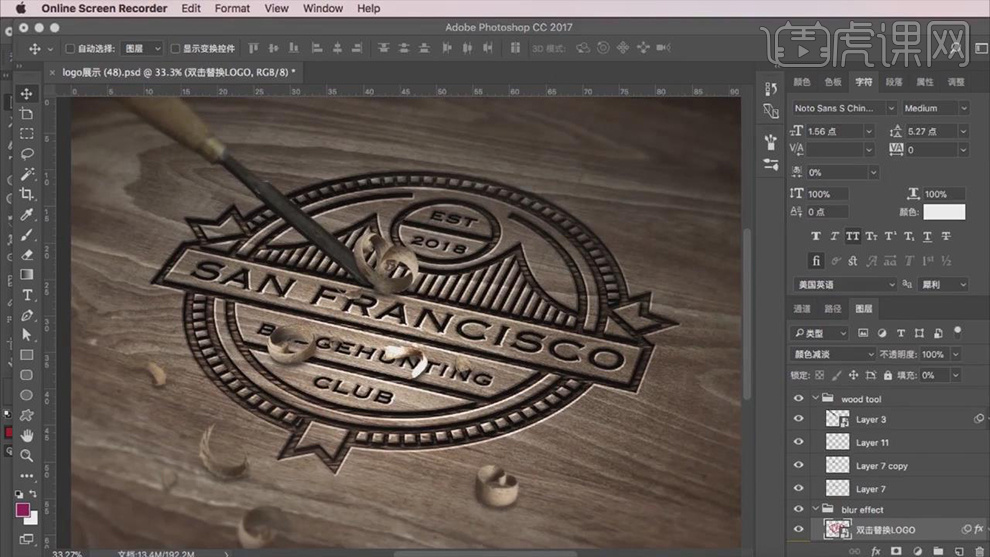Hide Layer 3 visibility
Viewport: 990px width, 557px height.
point(798,419)
